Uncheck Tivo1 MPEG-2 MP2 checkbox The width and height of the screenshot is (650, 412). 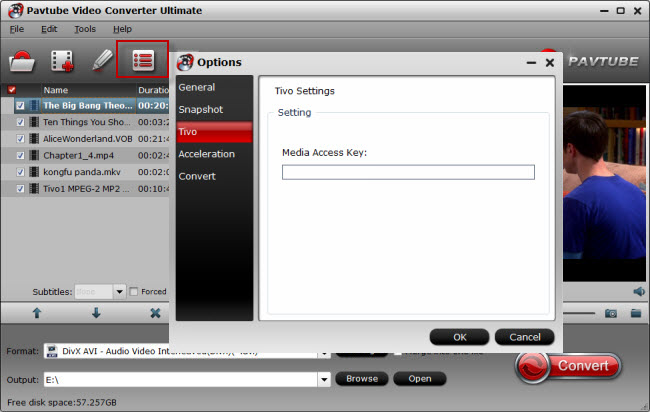tap(20, 189)
